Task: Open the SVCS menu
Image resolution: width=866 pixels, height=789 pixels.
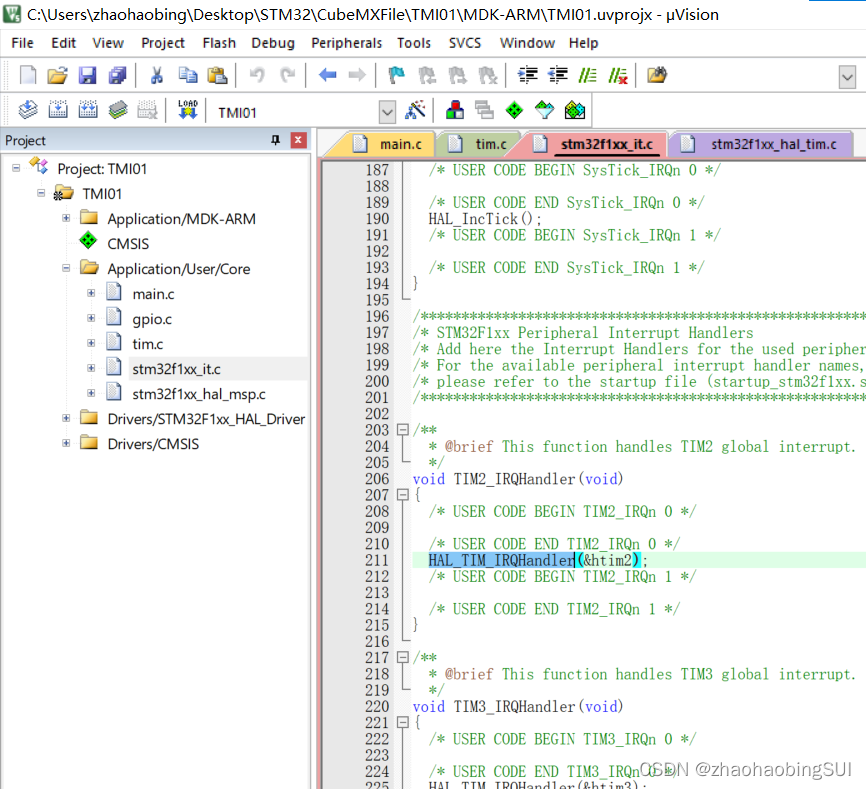Action: [464, 43]
